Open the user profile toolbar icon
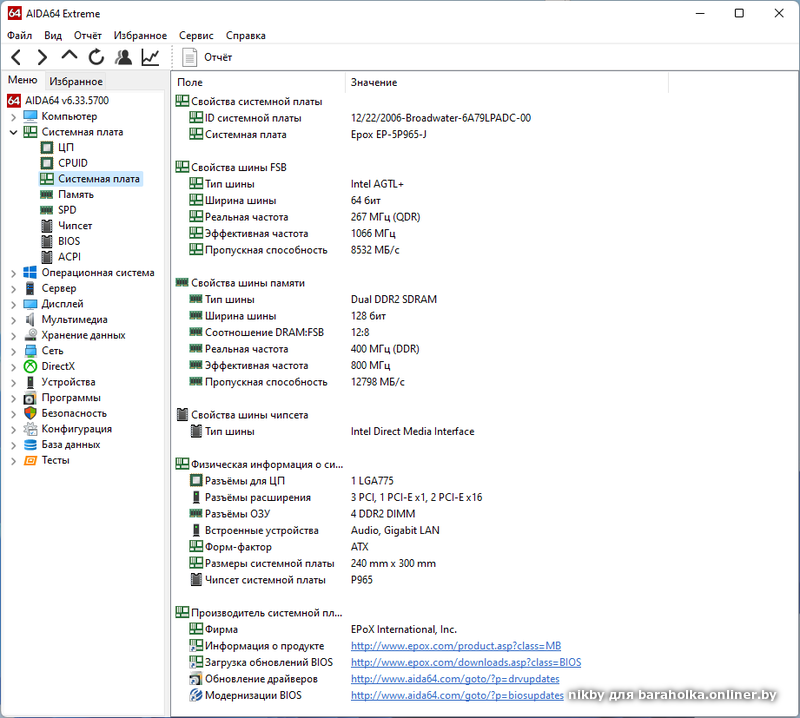 [123, 57]
